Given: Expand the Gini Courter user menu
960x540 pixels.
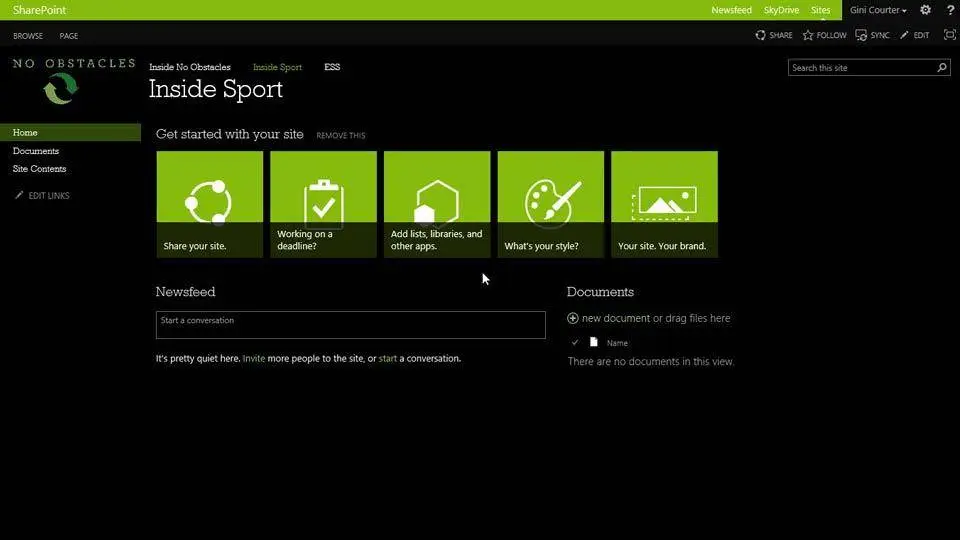Looking at the screenshot, I should point(878,10).
